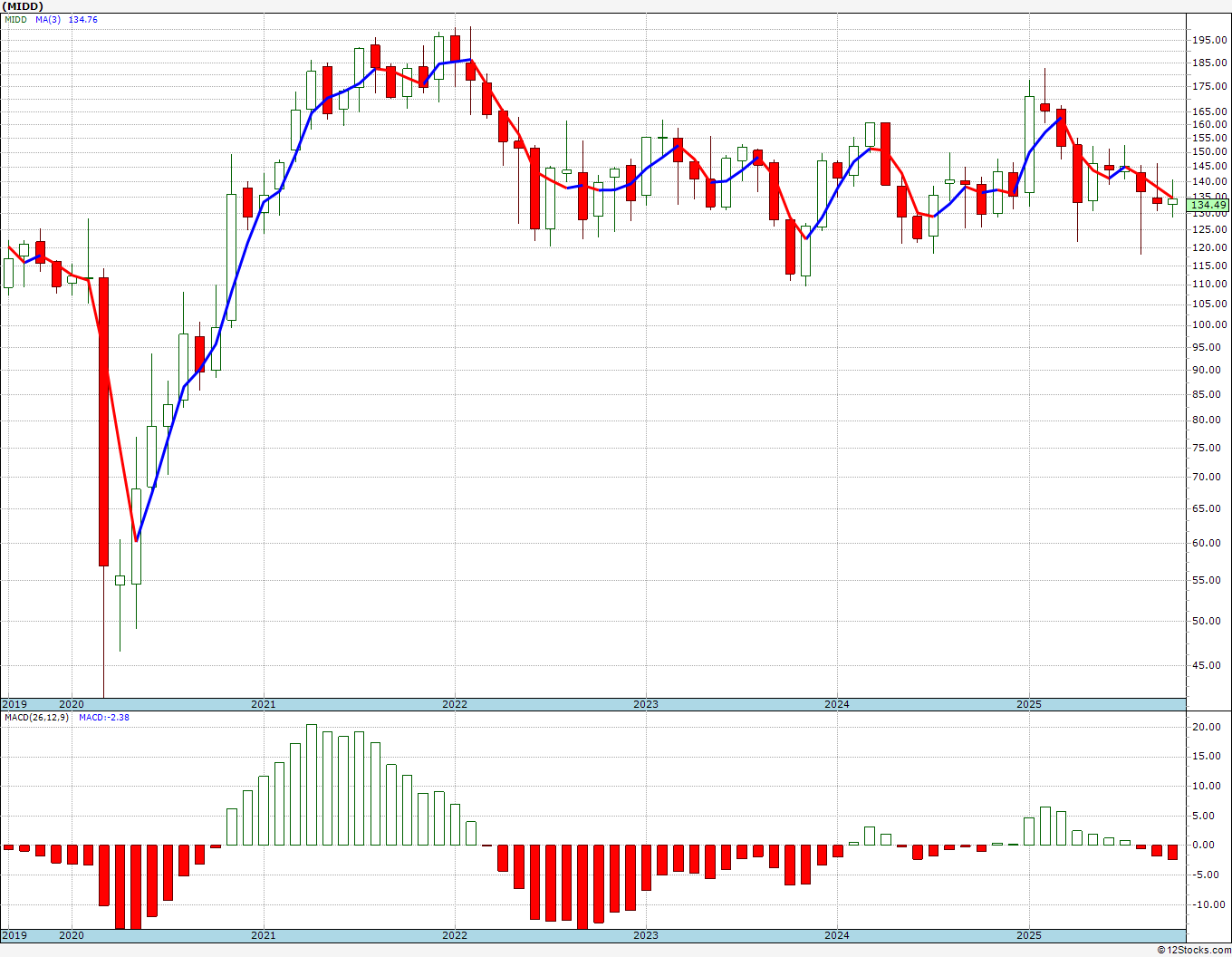Screen dimensions: 1232x957
Task: Click the 2023 label on price timeline
Action: coord(646,704)
